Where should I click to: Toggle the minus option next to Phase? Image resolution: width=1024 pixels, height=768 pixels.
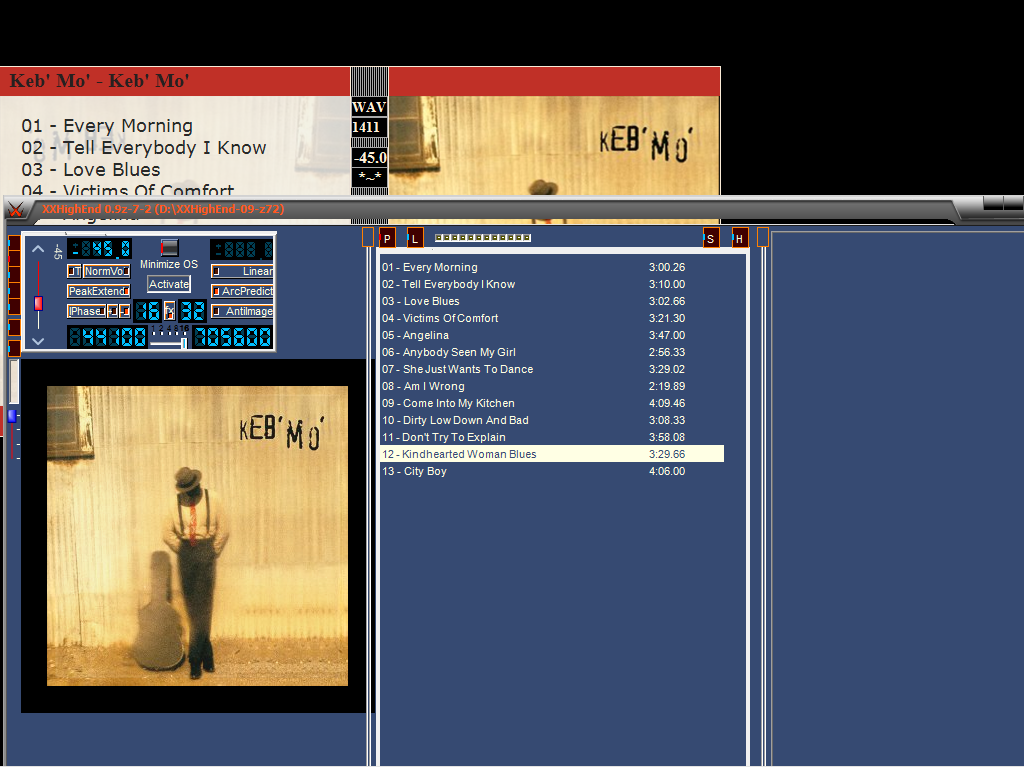(x=124, y=312)
